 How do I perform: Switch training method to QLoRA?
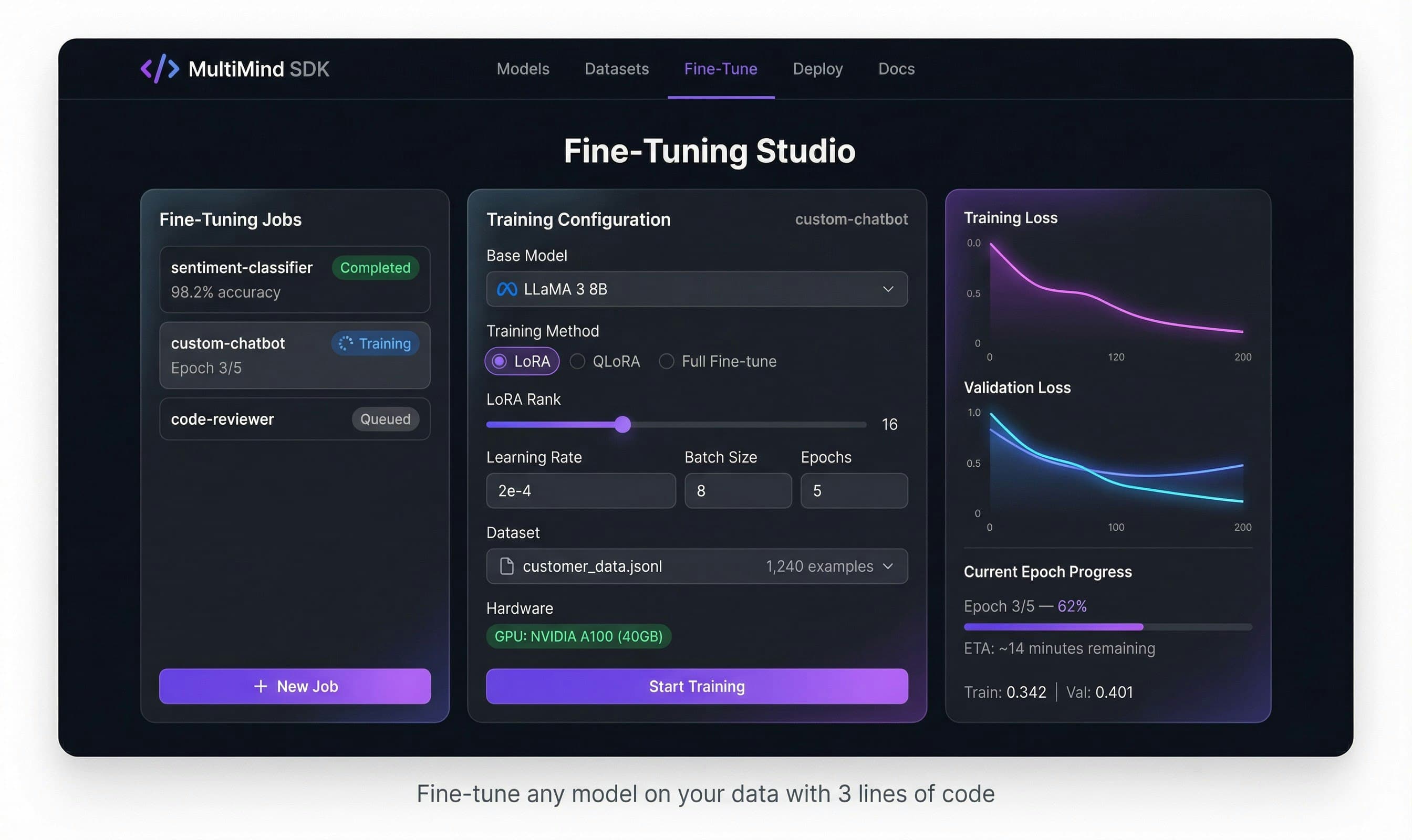(578, 361)
